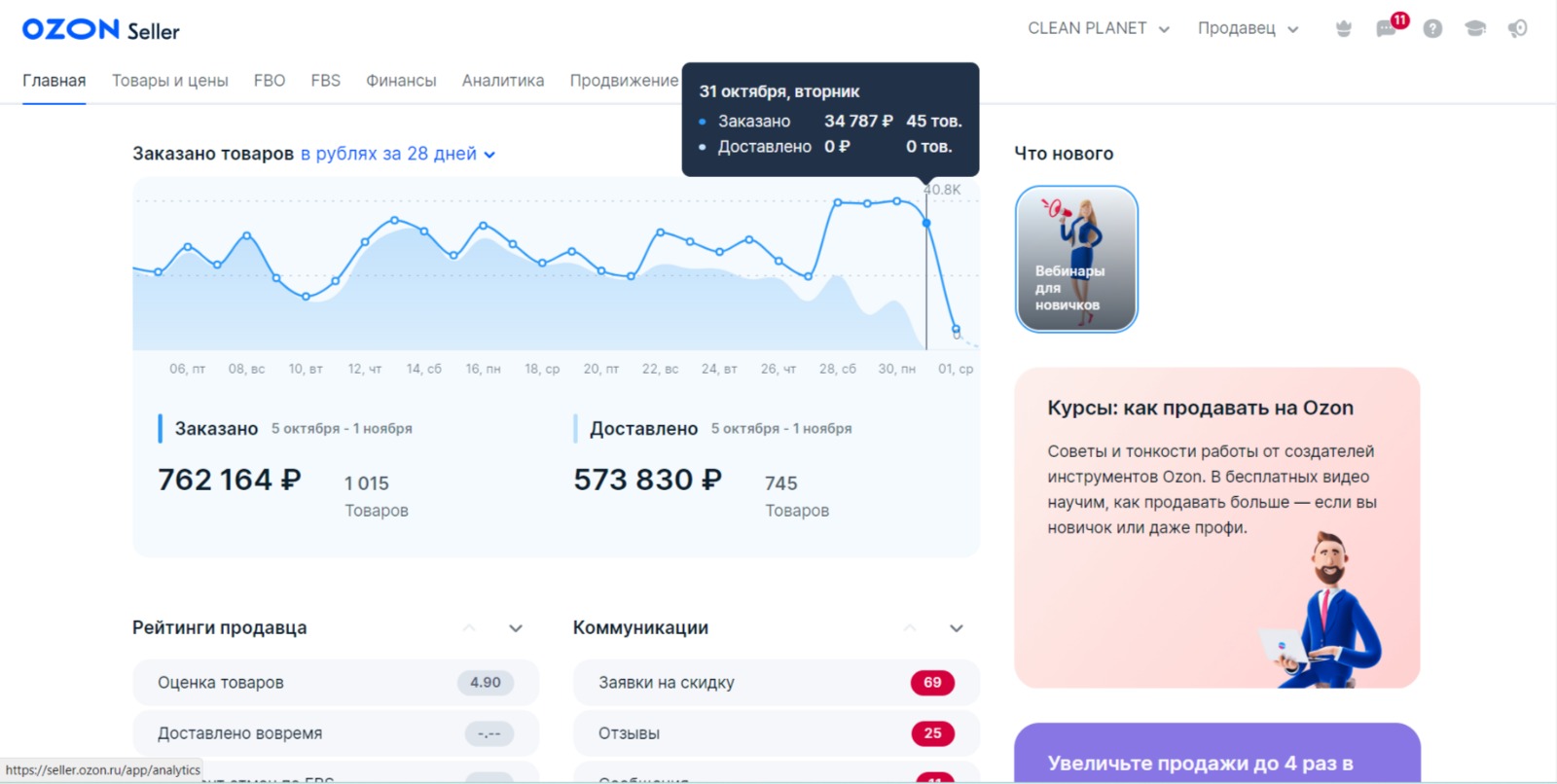Open Отзывы communications row
Screen dimensions: 1557x784
[776, 733]
